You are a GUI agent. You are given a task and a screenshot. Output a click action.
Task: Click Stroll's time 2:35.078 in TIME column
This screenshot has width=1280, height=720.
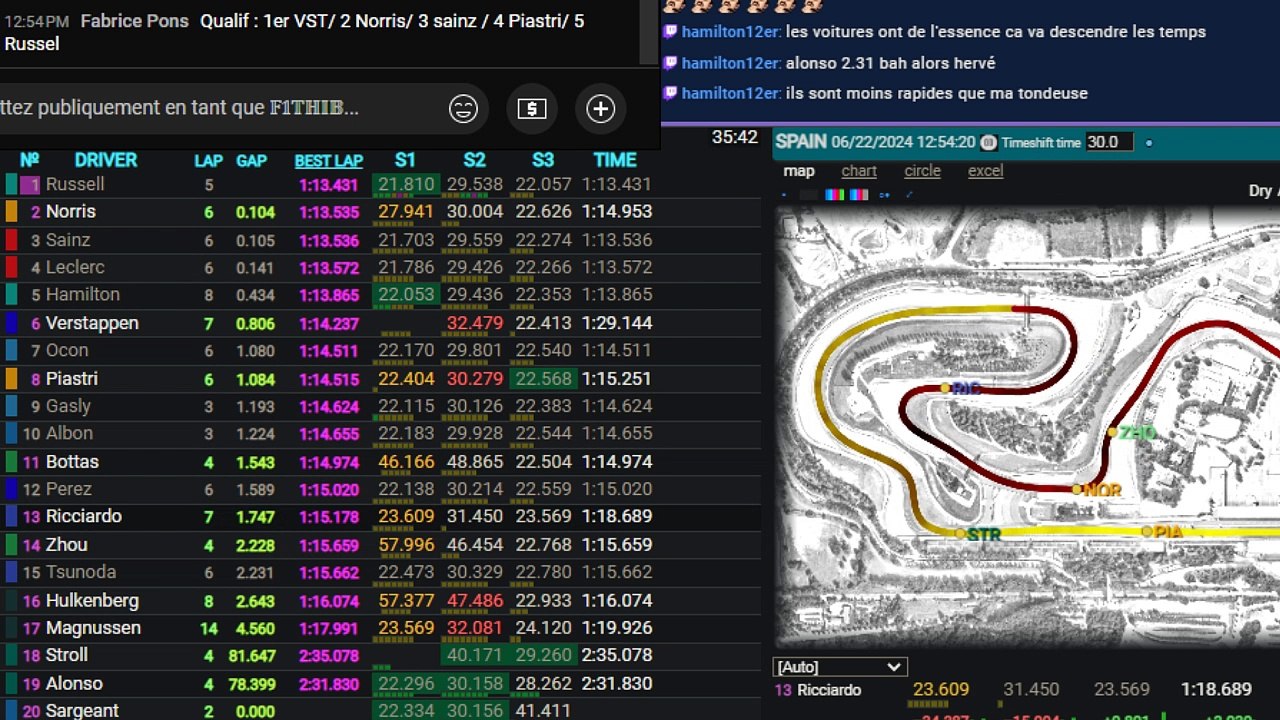point(617,656)
